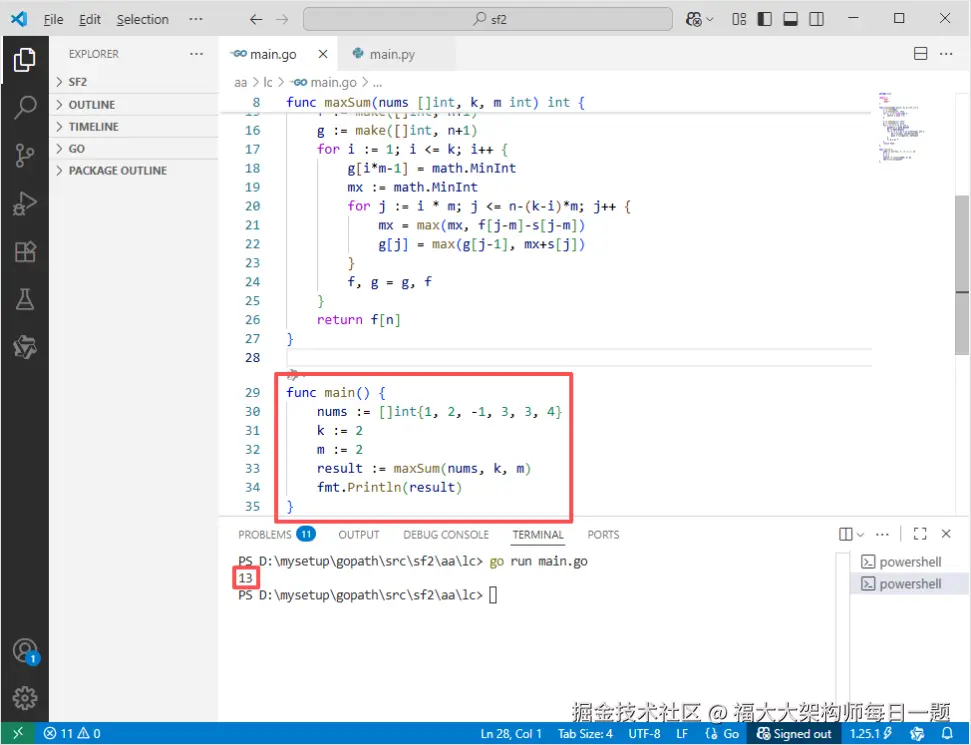Click the VS Code logo icon

coord(19,19)
